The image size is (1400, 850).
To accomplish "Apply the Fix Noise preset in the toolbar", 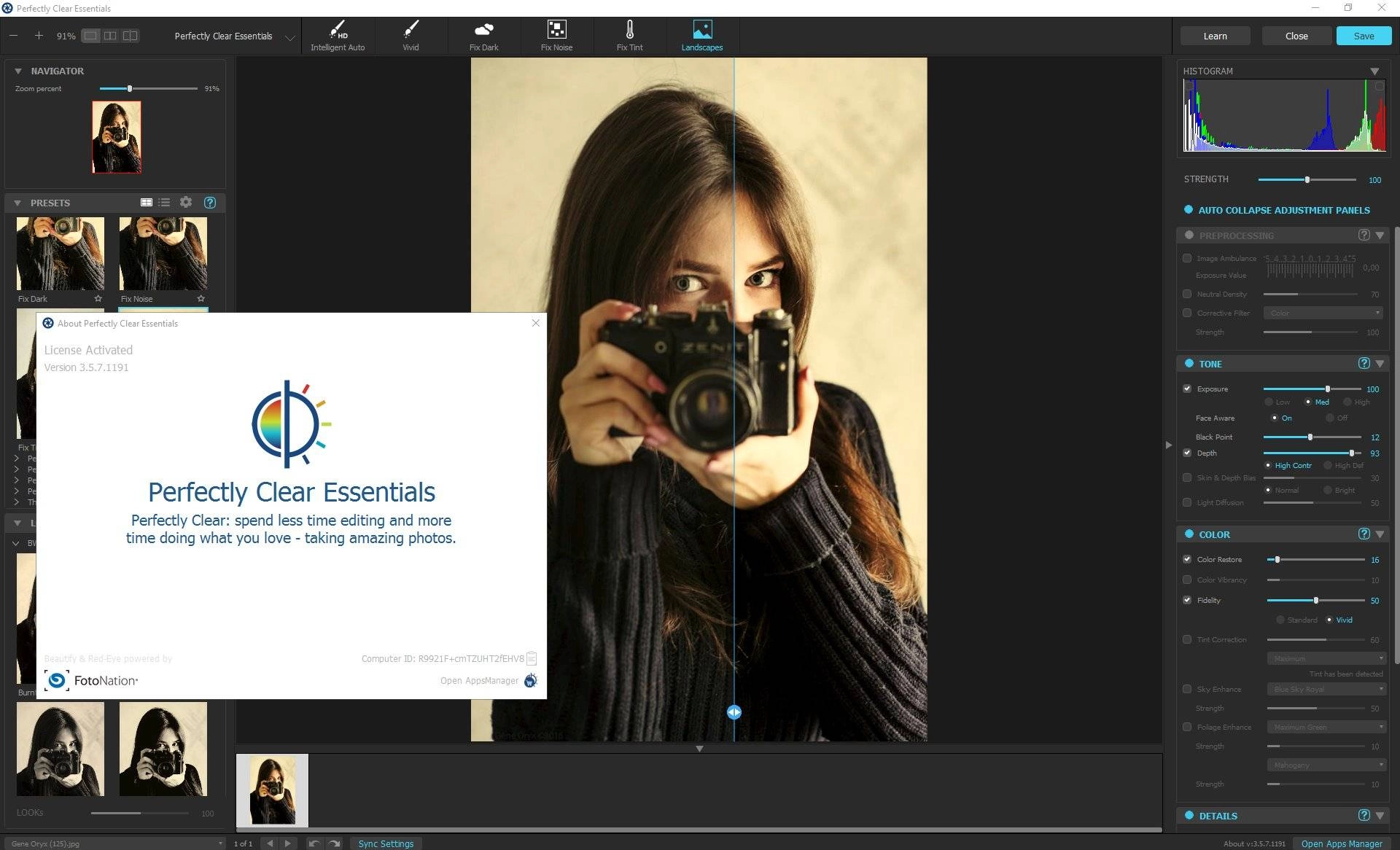I will pyautogui.click(x=556, y=36).
